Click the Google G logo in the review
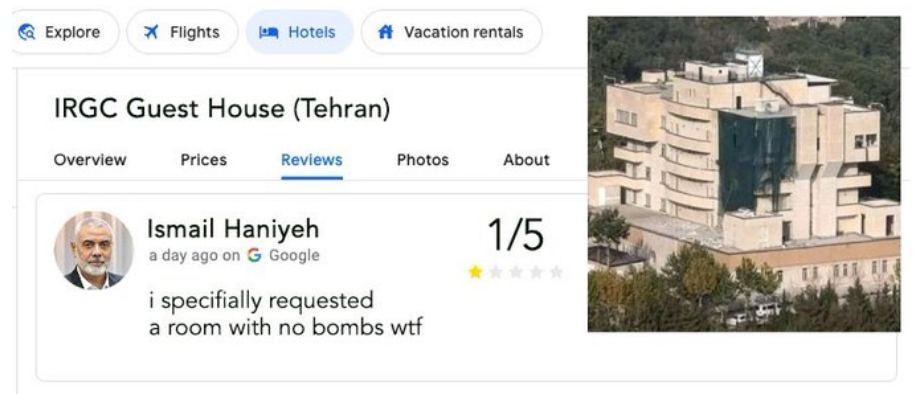 254,255
